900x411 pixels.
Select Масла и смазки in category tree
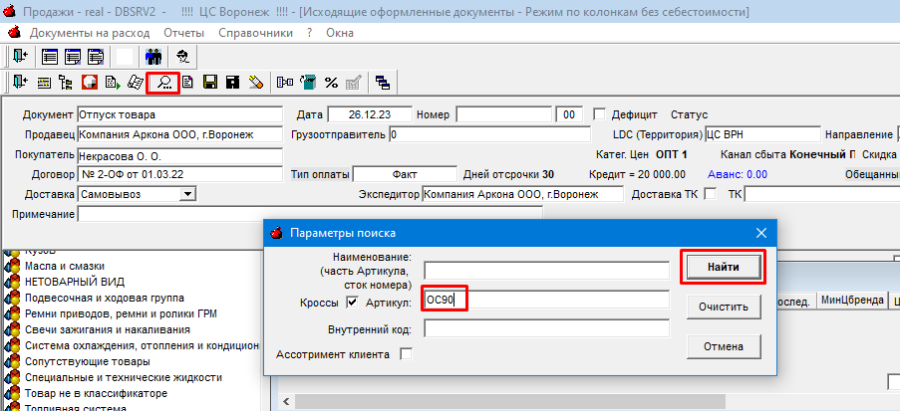(64, 266)
